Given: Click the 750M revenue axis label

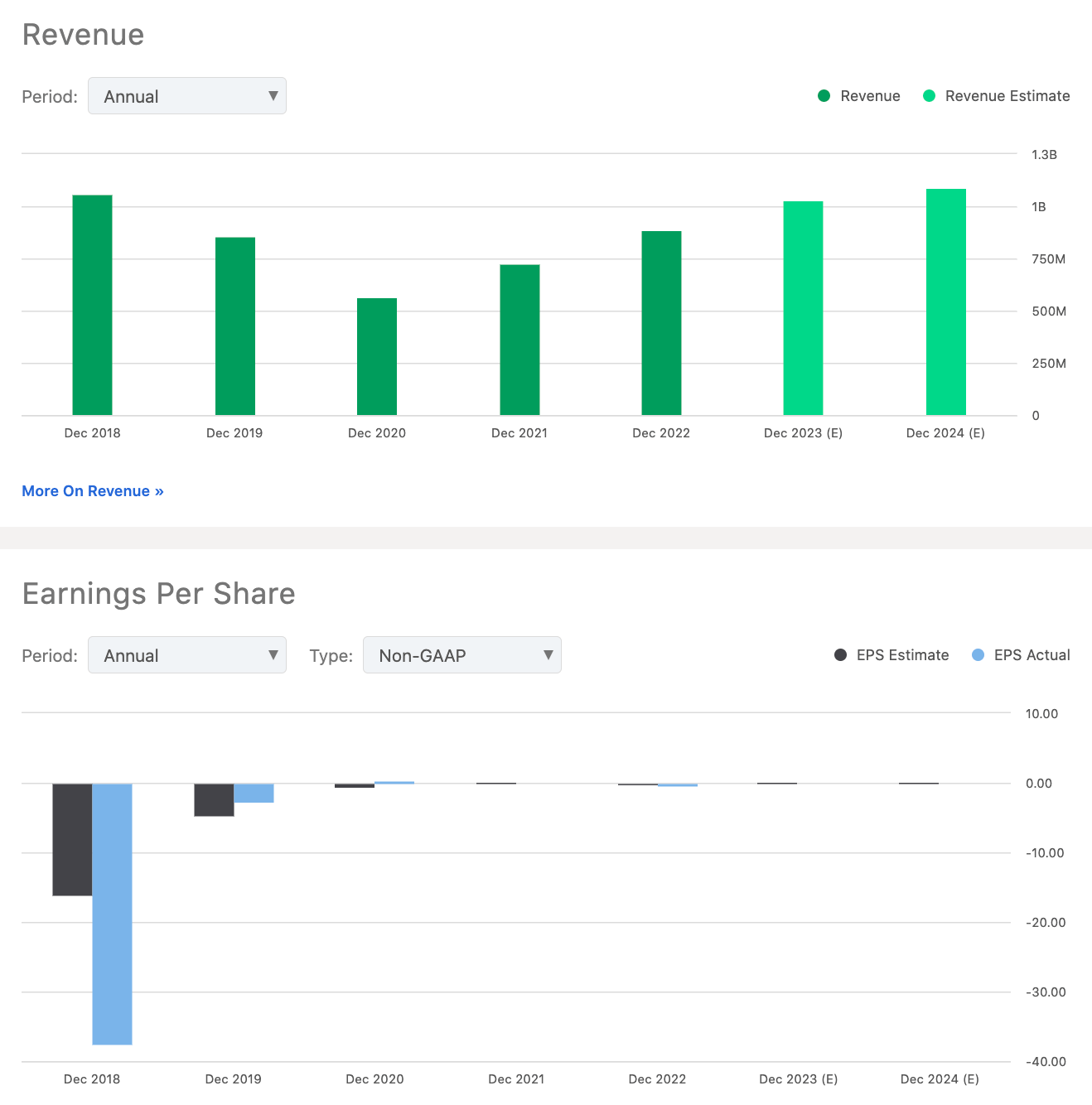Looking at the screenshot, I should pos(1048,259).
